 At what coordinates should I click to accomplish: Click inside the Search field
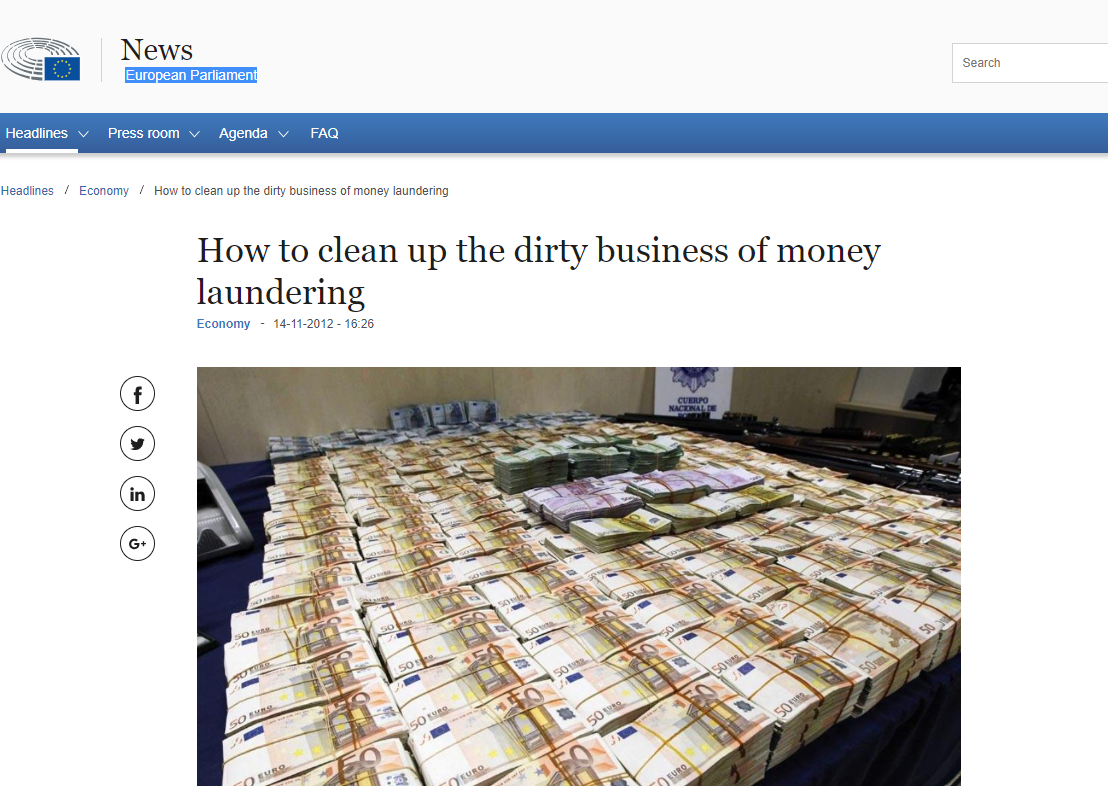[x=1030, y=63]
